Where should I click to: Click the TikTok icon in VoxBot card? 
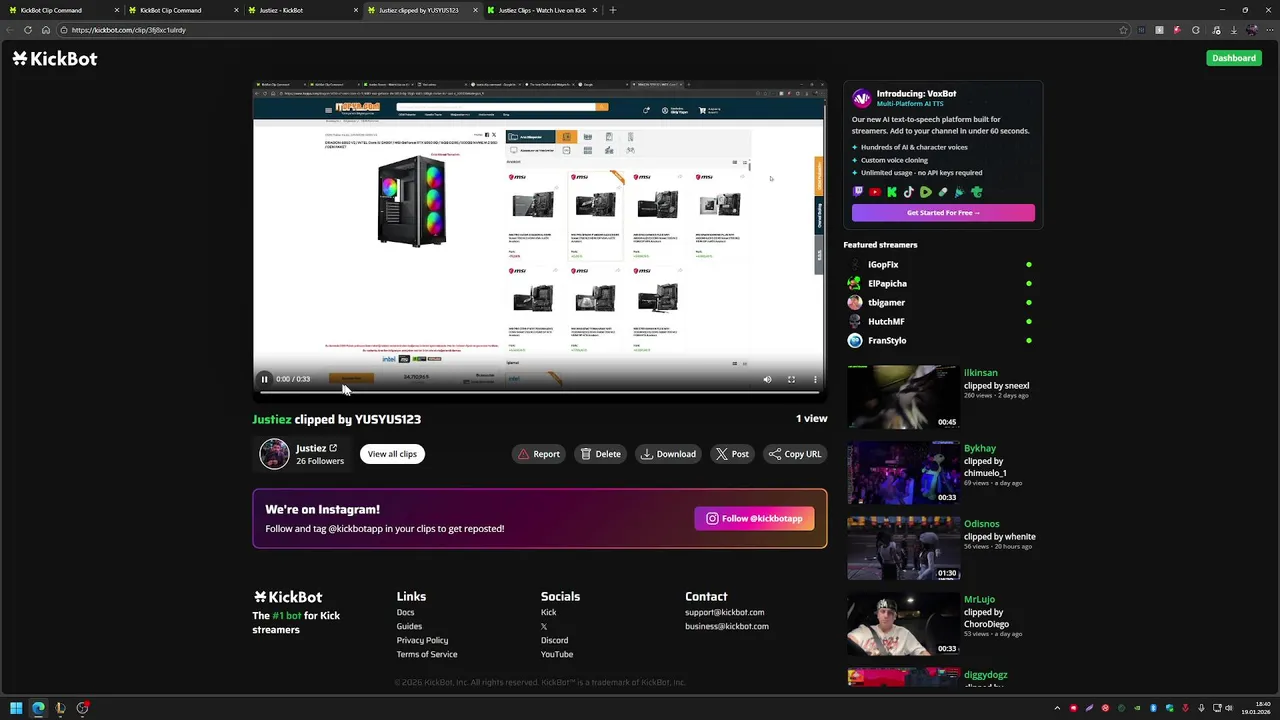(909, 192)
